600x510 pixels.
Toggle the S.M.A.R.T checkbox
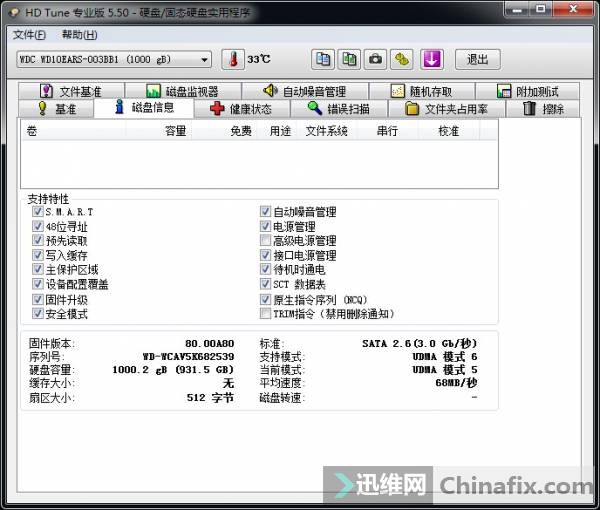tap(38, 211)
